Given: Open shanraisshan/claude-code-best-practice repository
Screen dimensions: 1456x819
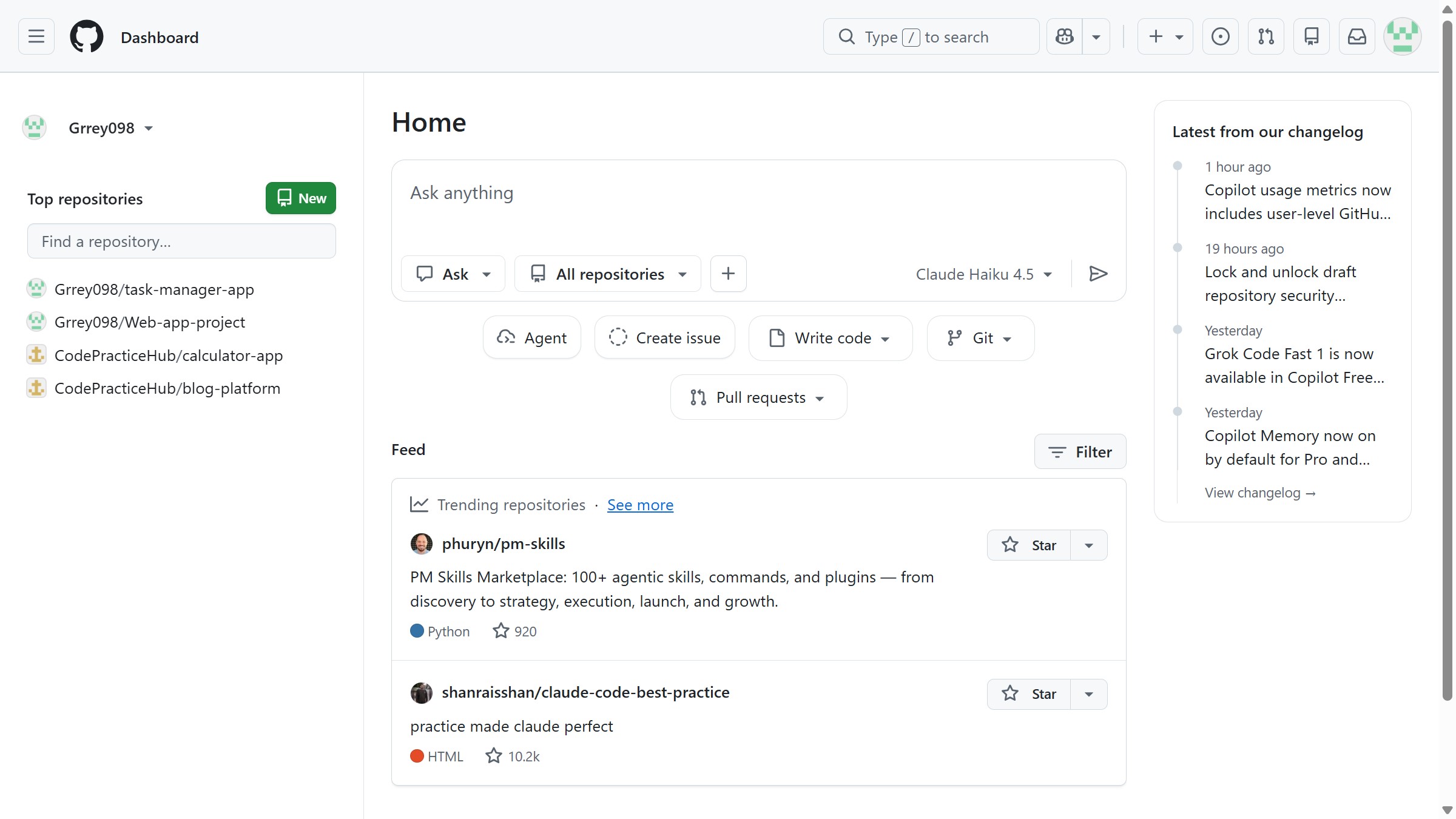Looking at the screenshot, I should pyautogui.click(x=585, y=692).
